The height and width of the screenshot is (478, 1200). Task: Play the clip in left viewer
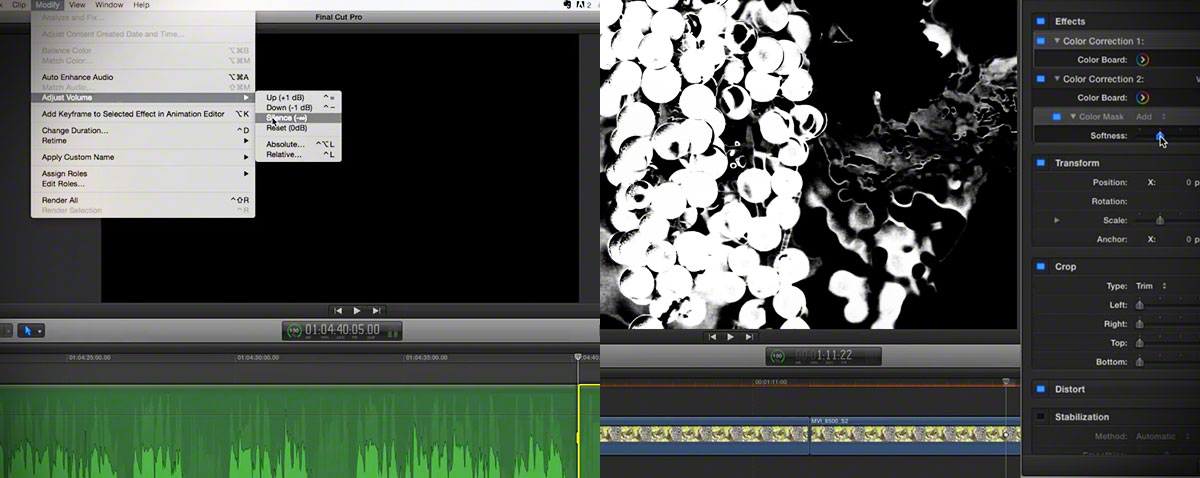coord(357,311)
